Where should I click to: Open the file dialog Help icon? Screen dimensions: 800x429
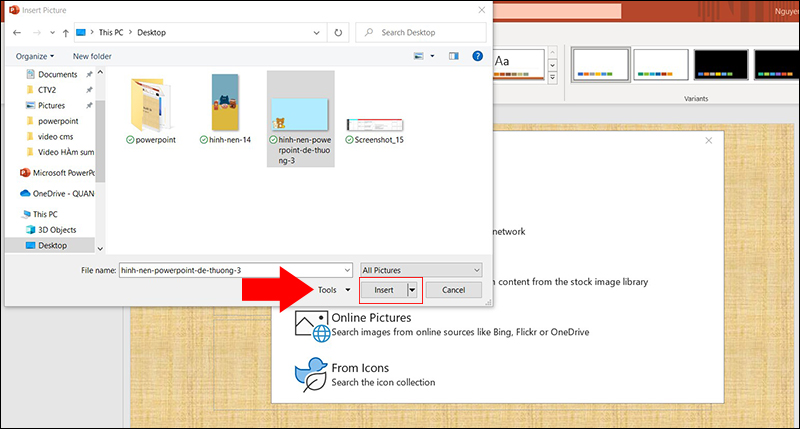pos(478,56)
